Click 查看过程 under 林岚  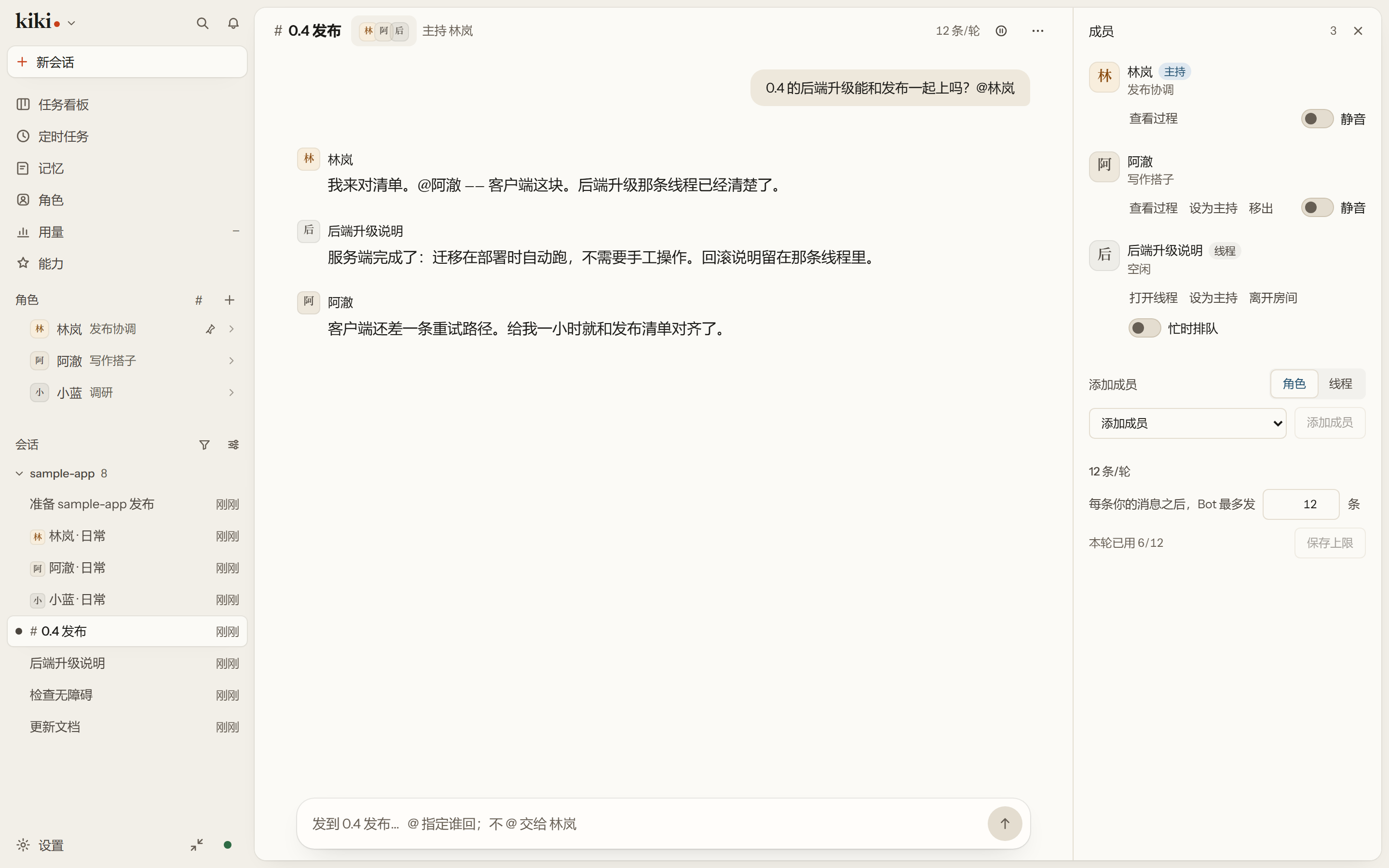(x=1153, y=119)
